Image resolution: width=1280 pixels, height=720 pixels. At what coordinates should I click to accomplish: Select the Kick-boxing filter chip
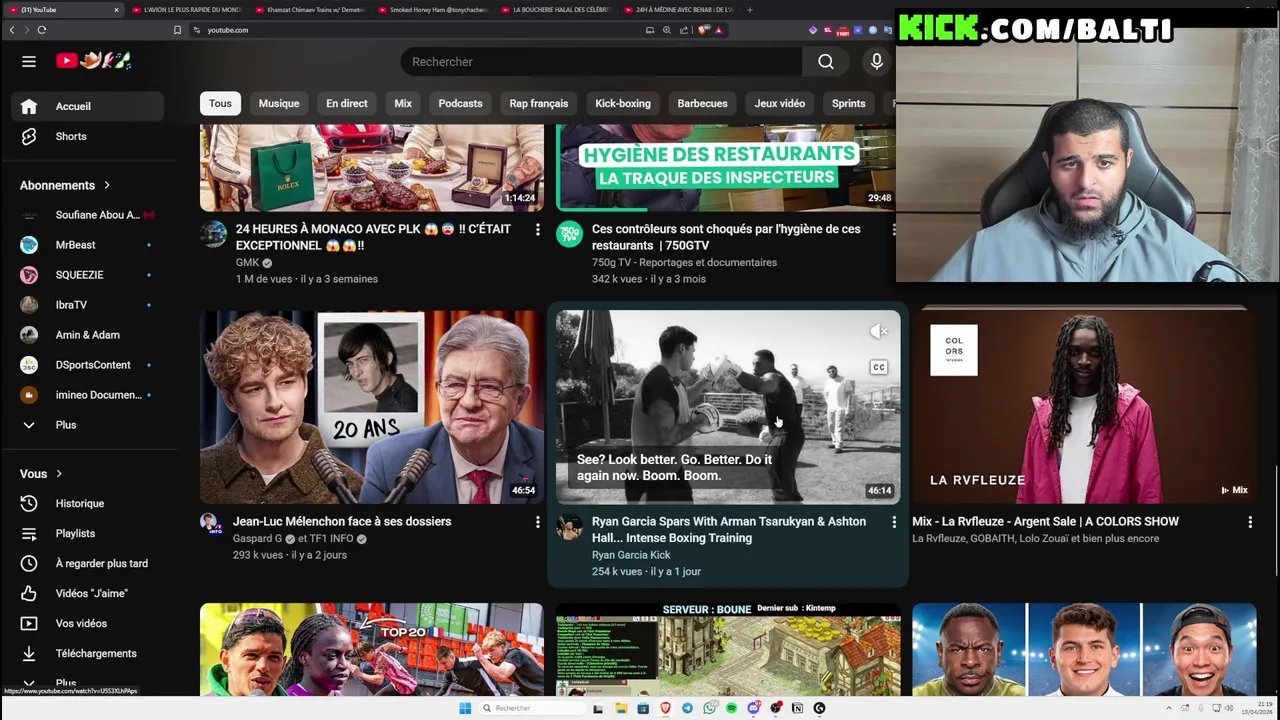click(623, 104)
